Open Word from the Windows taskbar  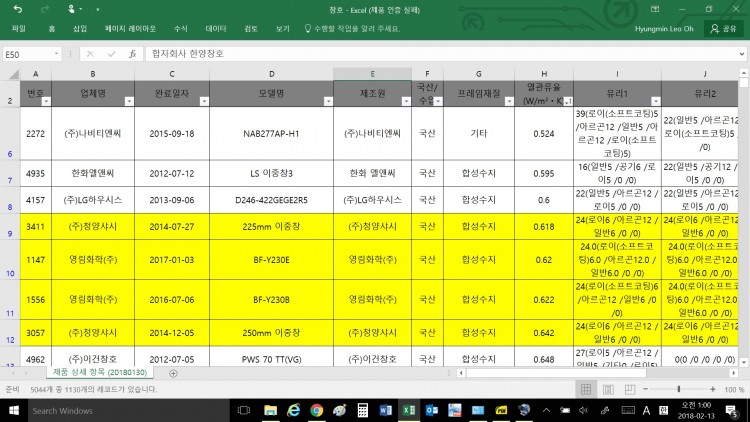tap(385, 410)
